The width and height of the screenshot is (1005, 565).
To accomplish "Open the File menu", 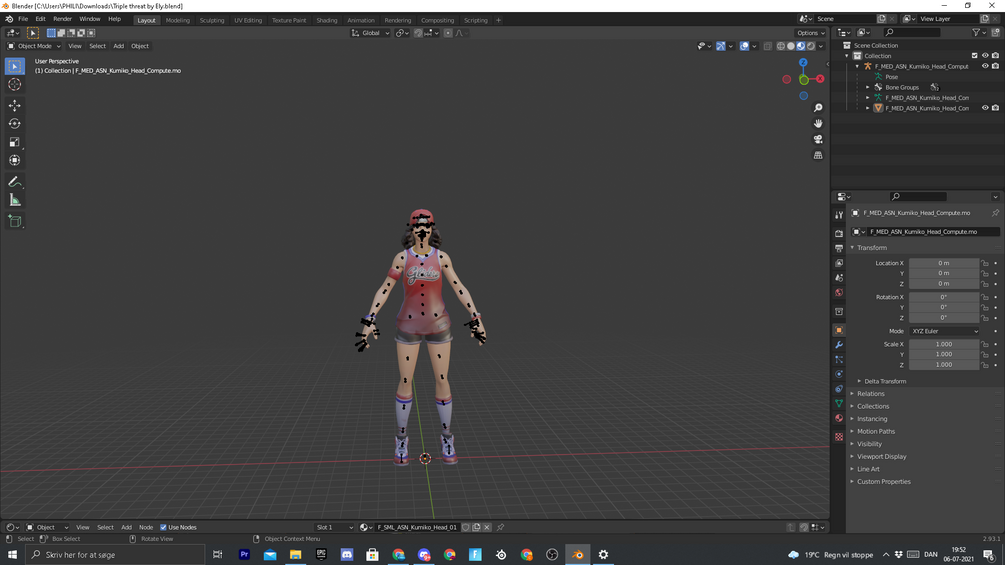I will point(23,19).
